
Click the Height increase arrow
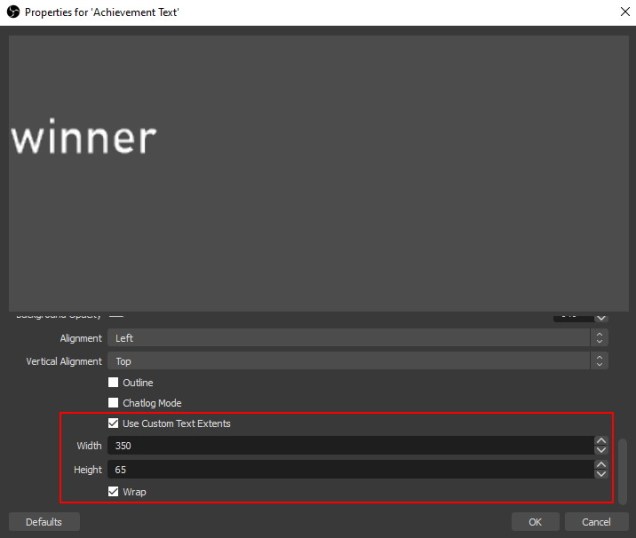pos(600,464)
